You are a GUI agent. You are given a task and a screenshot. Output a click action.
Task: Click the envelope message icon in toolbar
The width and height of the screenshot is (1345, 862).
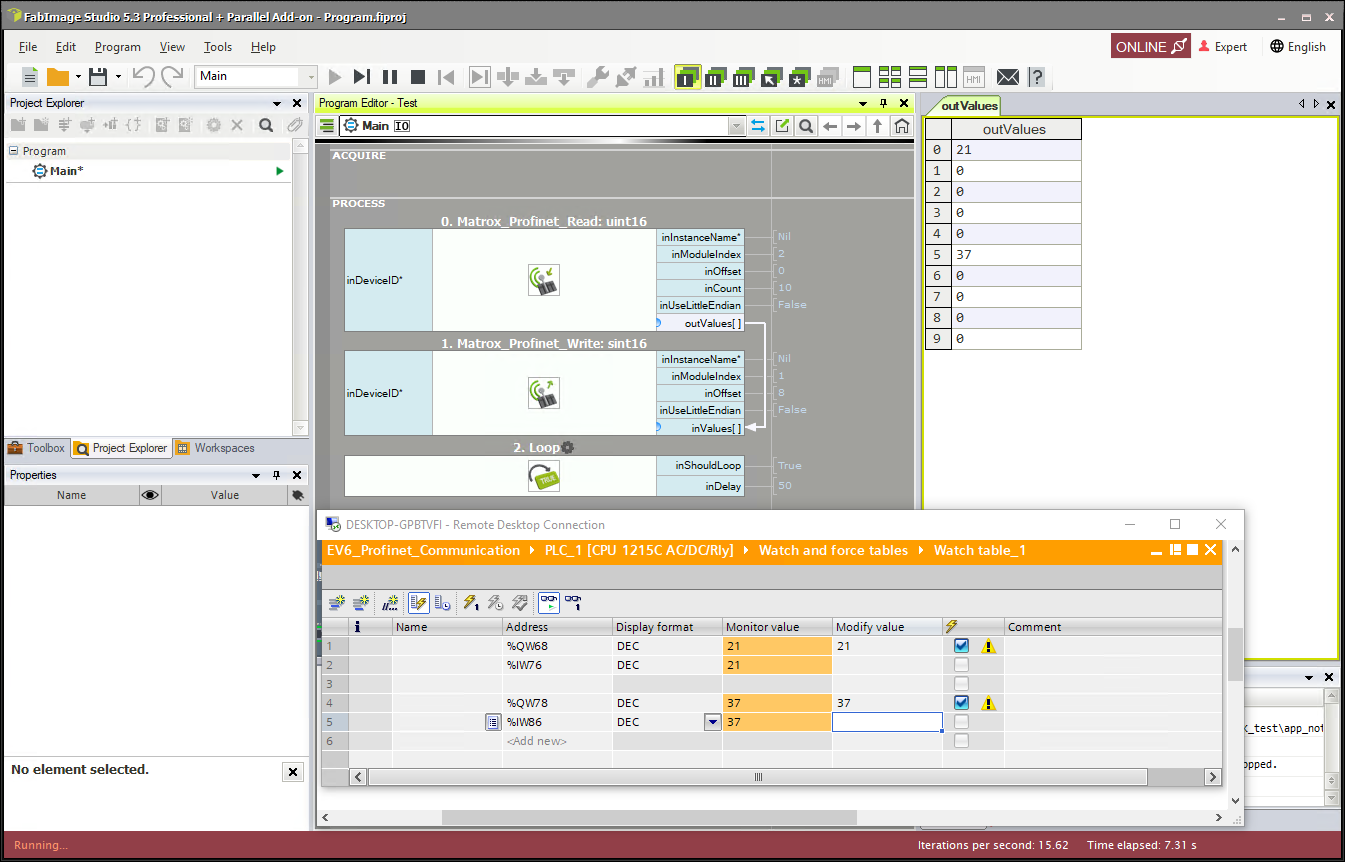point(1008,77)
